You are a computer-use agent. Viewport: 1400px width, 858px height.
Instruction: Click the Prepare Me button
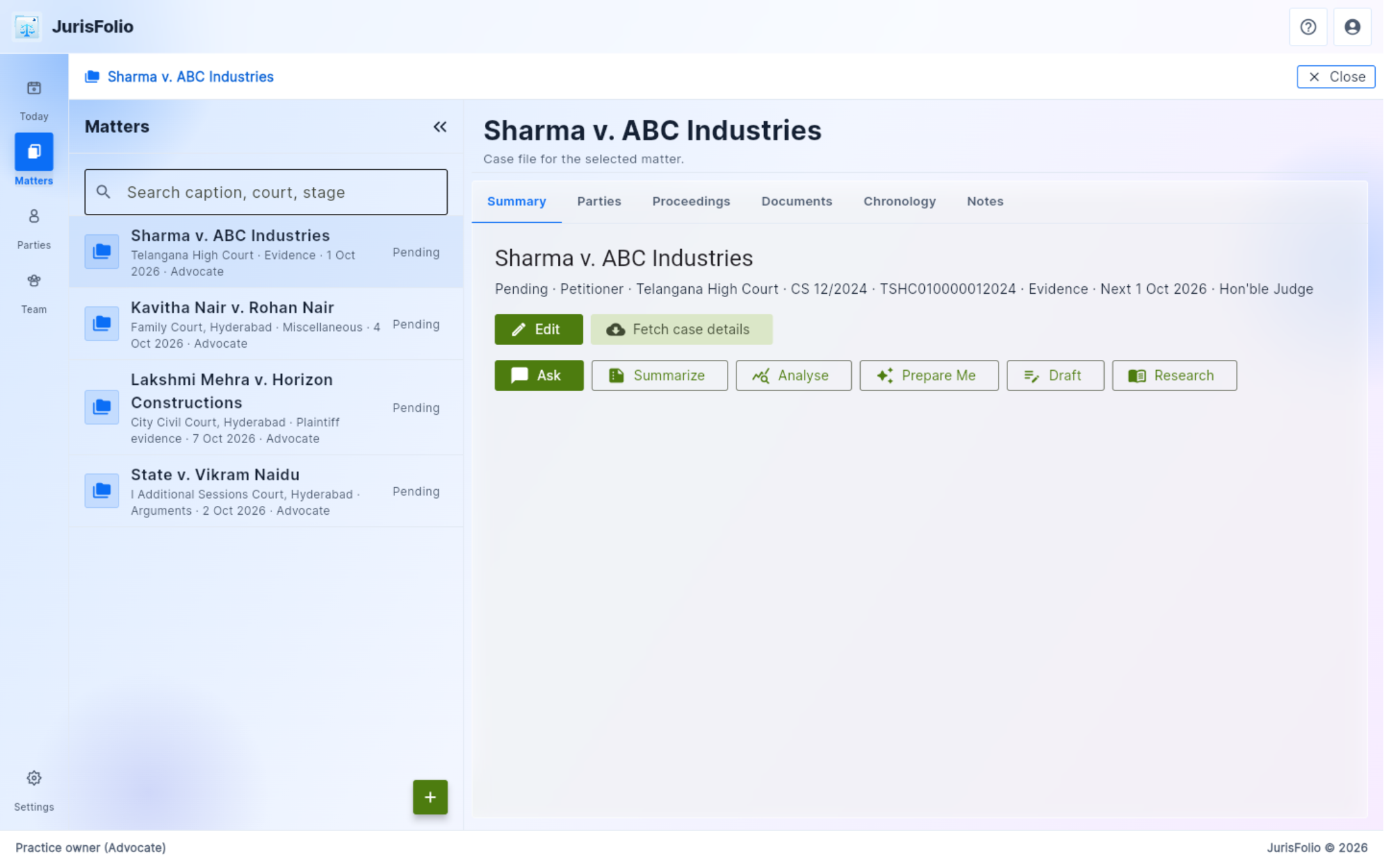929,375
